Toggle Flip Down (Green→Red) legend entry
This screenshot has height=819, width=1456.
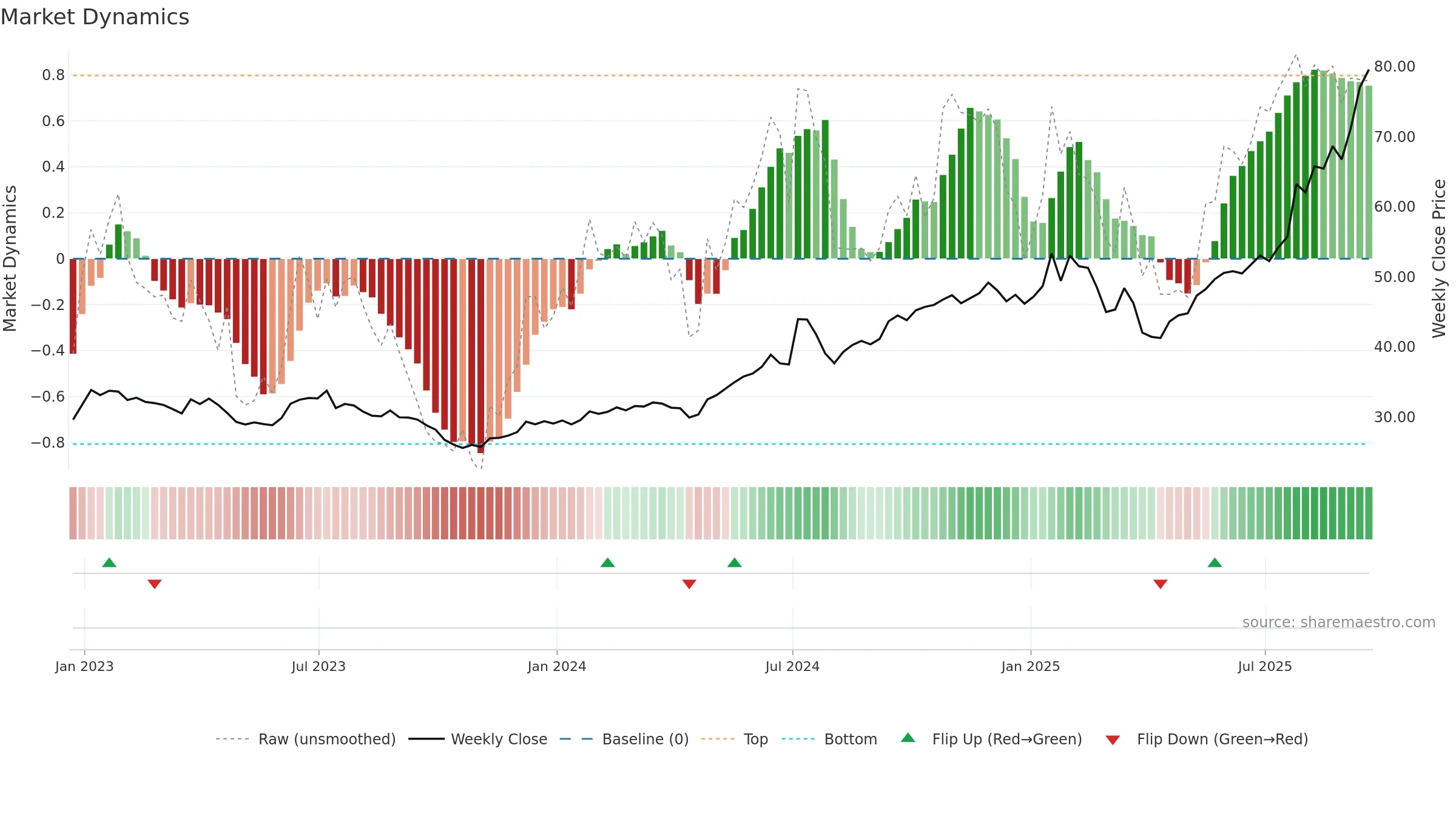[x=1207, y=739]
